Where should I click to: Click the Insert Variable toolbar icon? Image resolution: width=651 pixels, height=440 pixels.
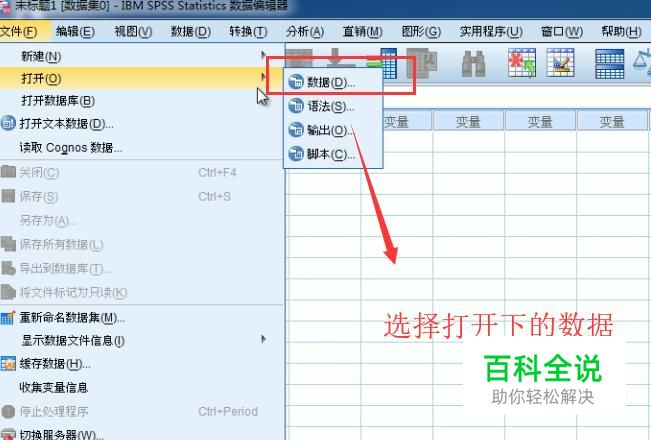coord(560,63)
